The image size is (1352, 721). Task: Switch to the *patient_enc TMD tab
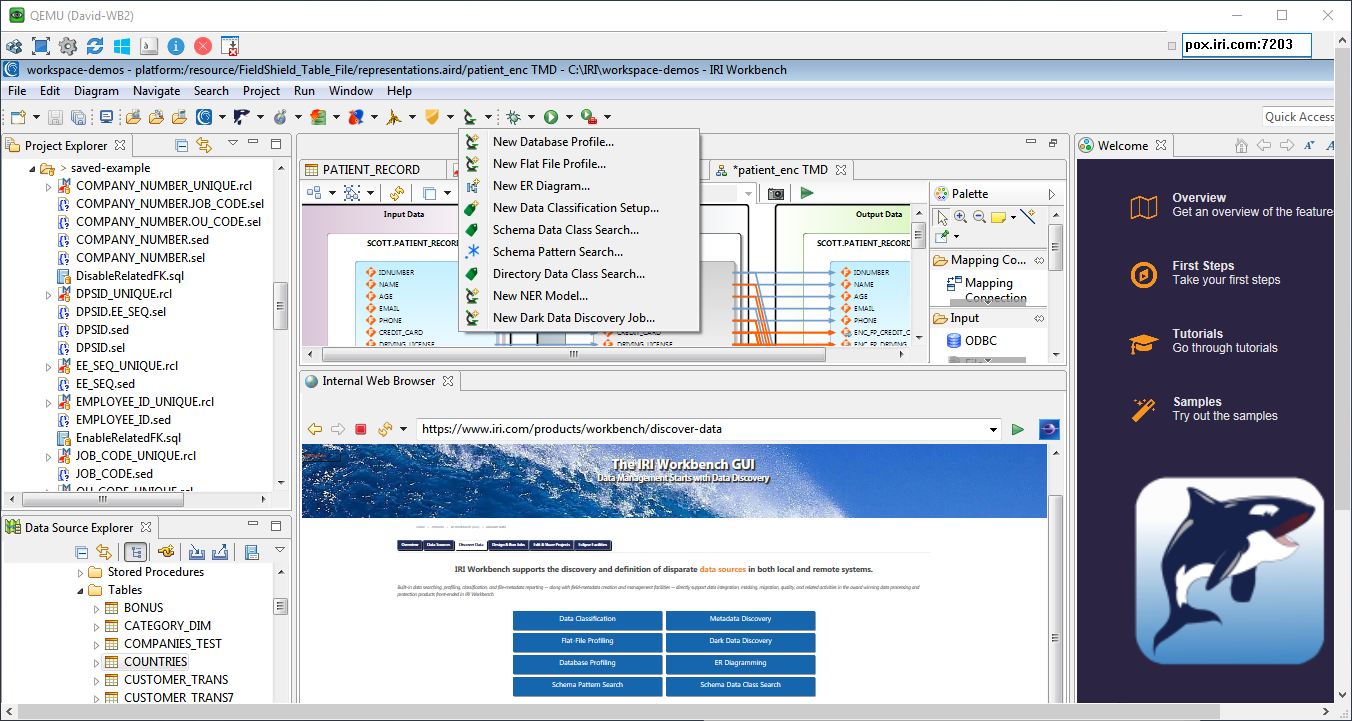(x=780, y=170)
